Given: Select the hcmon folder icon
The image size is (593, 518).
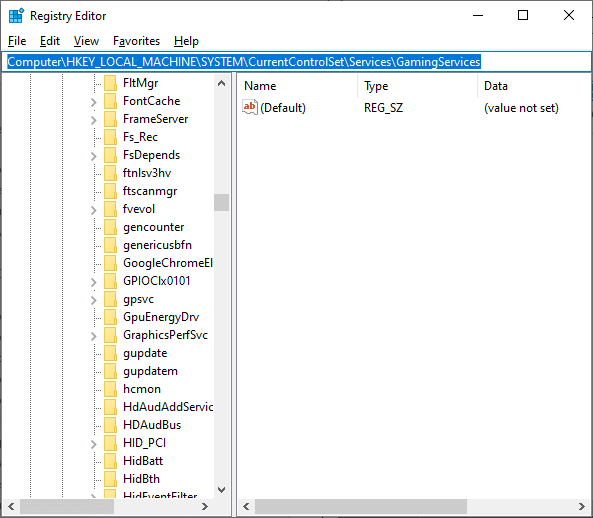Looking at the screenshot, I should click(x=110, y=389).
